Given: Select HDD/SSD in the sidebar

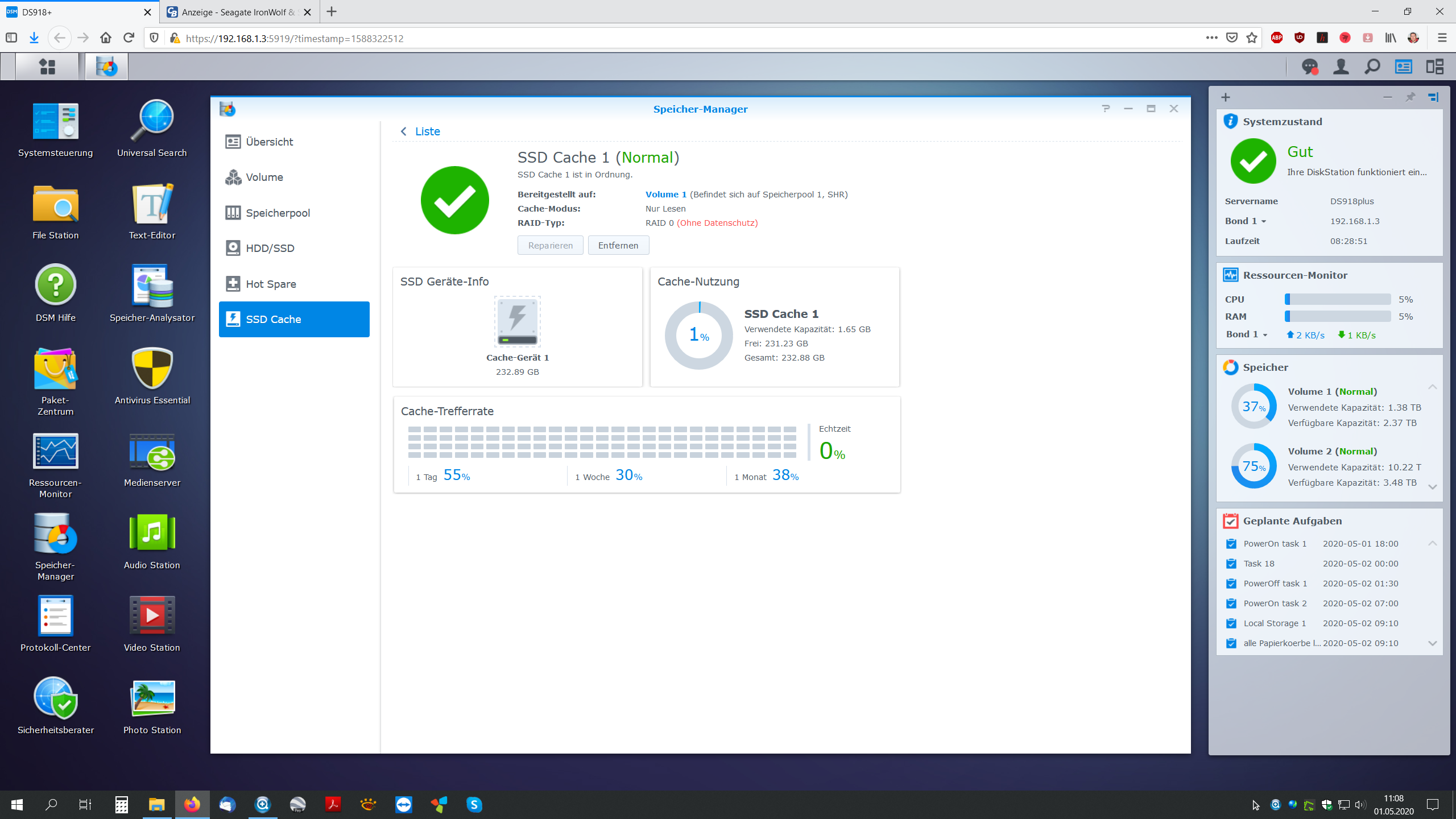Looking at the screenshot, I should (x=270, y=248).
